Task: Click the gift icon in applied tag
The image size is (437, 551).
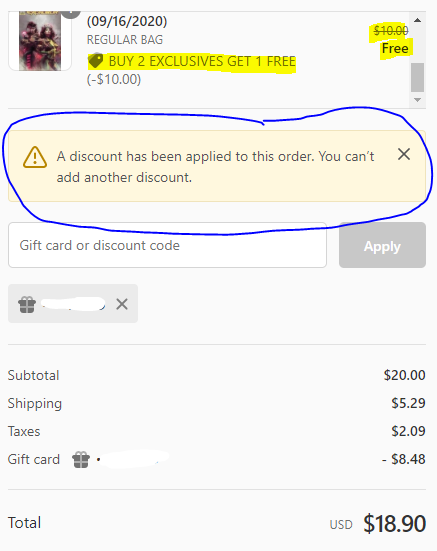Action: coord(27,304)
